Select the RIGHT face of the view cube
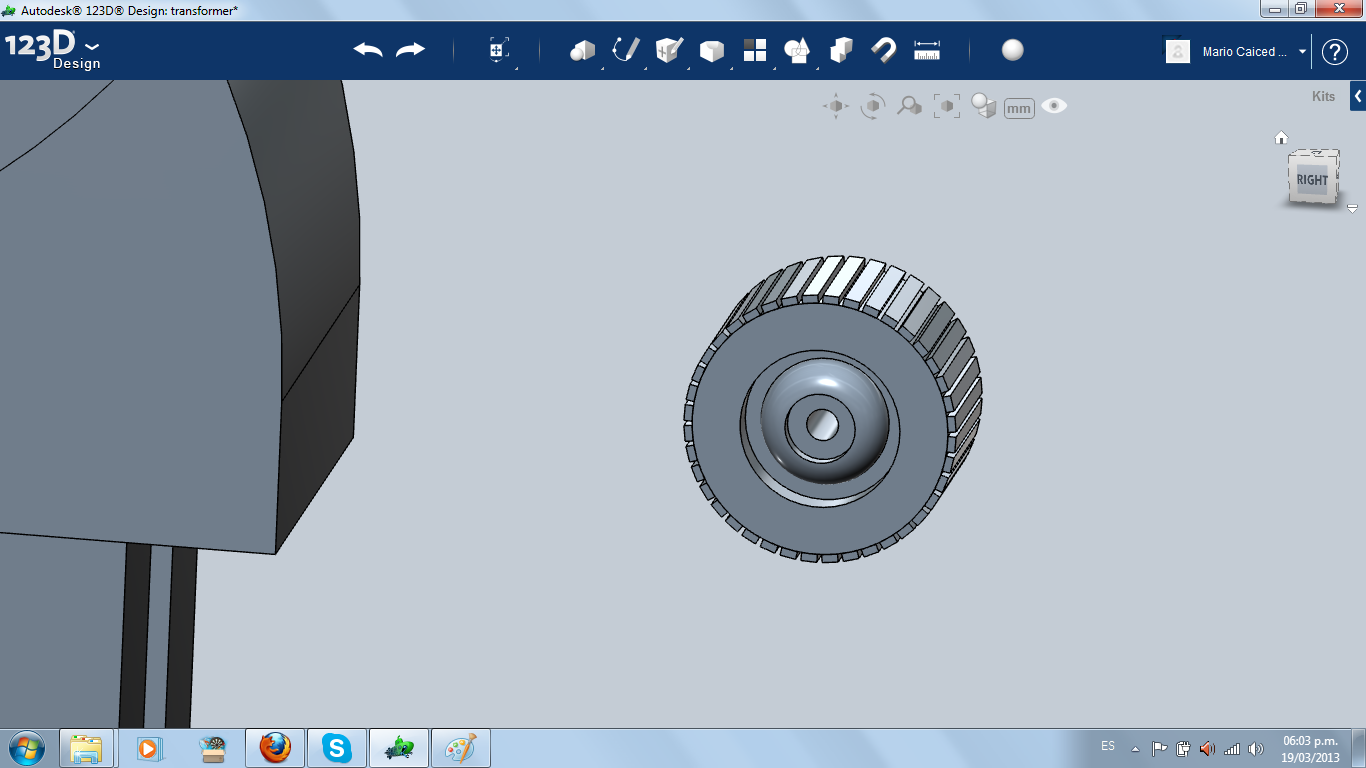 1312,180
